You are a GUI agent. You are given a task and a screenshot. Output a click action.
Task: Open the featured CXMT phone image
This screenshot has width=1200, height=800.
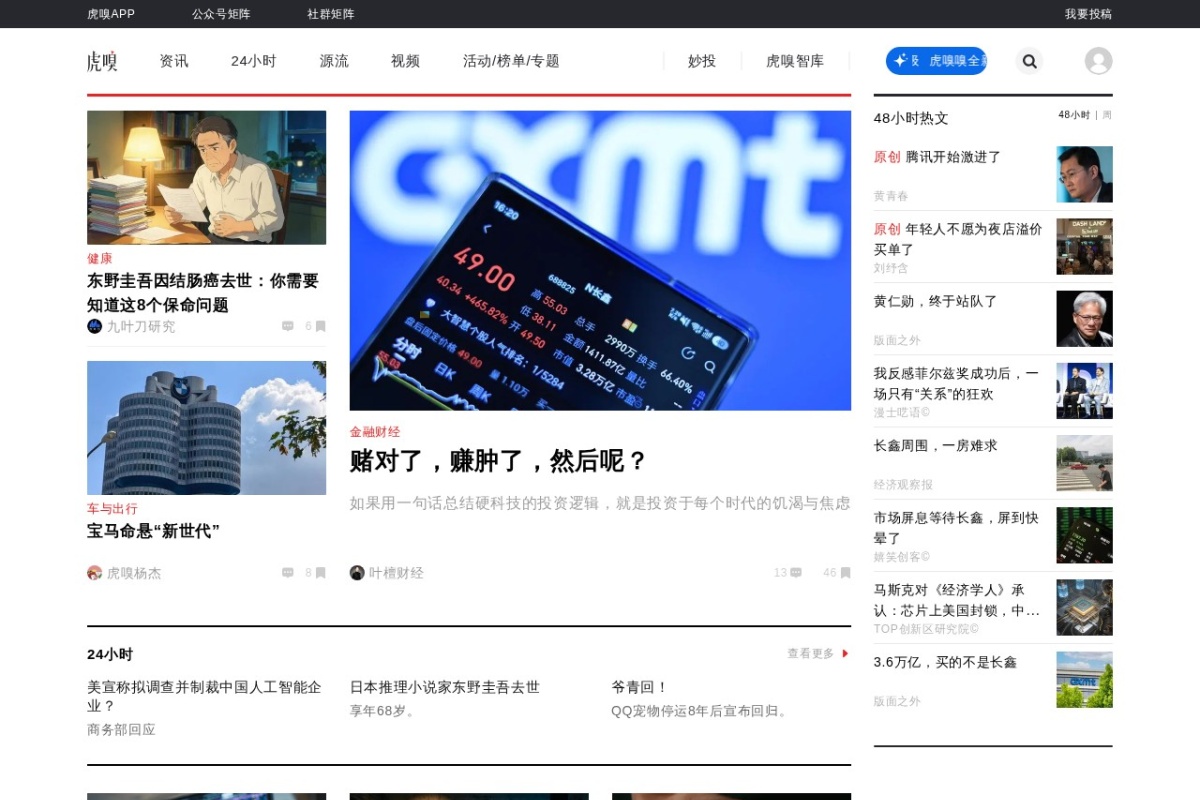(600, 260)
